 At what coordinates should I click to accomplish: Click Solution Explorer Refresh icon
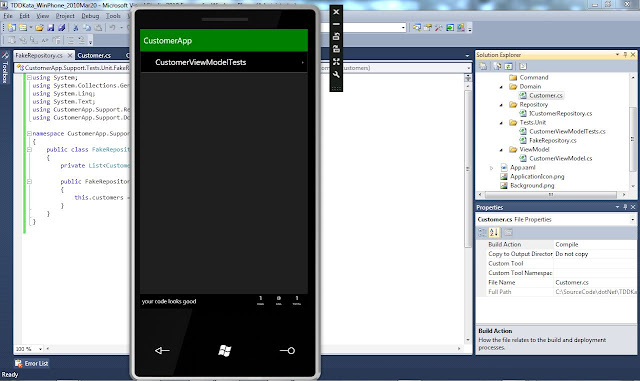(x=509, y=66)
